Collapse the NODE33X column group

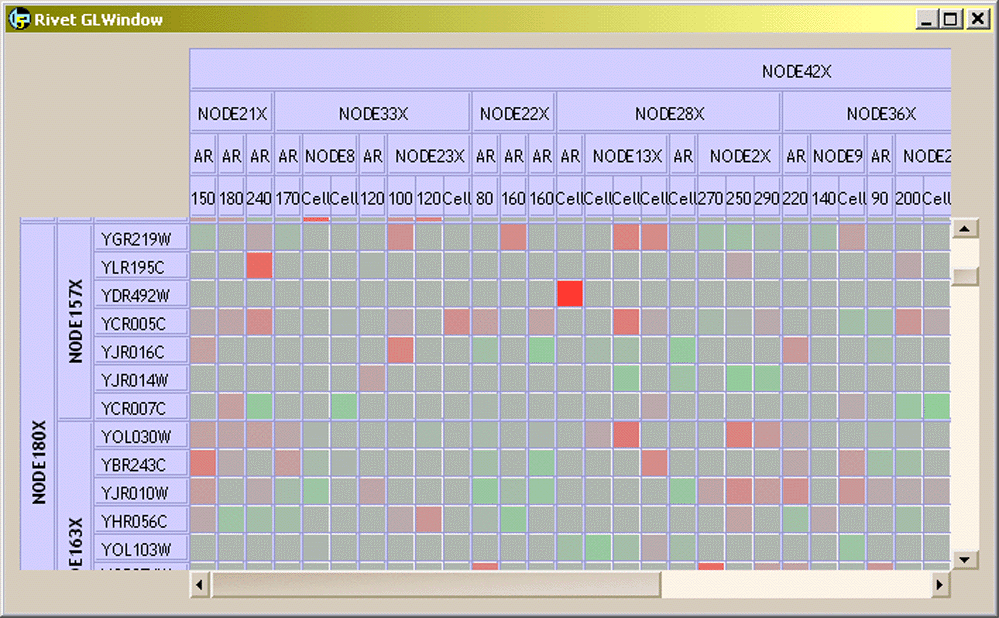(x=372, y=114)
